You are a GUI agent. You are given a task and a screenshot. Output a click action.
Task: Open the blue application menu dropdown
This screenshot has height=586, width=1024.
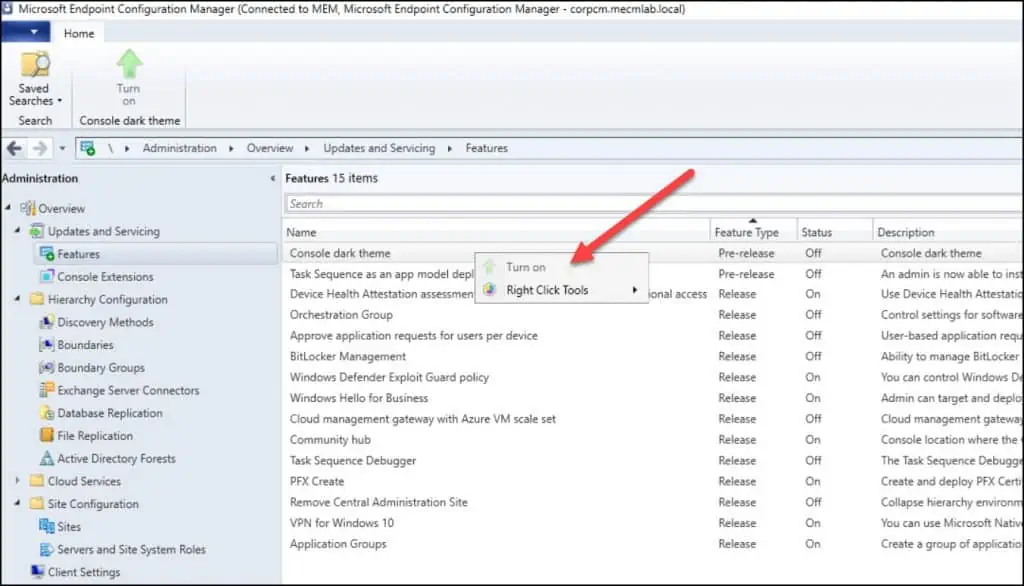(x=25, y=31)
